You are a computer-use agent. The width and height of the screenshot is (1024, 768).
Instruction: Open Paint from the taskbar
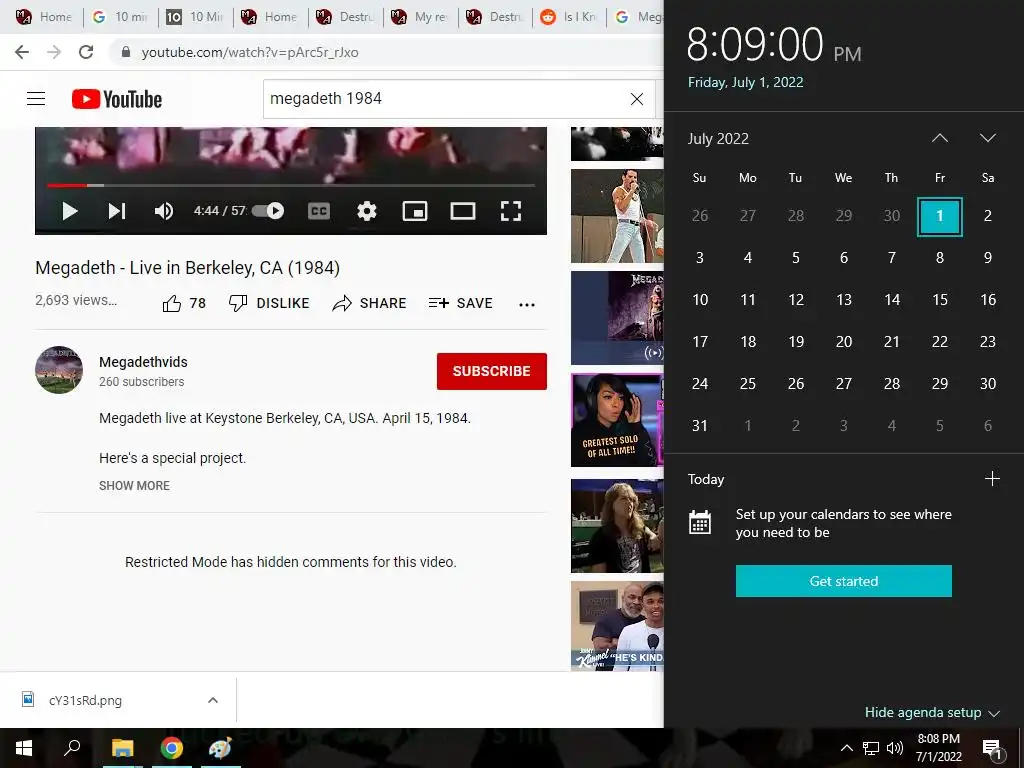click(220, 748)
